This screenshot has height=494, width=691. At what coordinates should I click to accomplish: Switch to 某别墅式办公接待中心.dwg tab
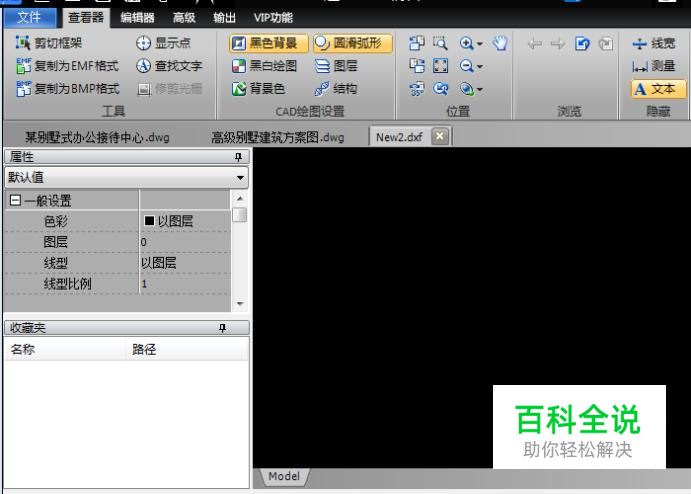pos(97,137)
